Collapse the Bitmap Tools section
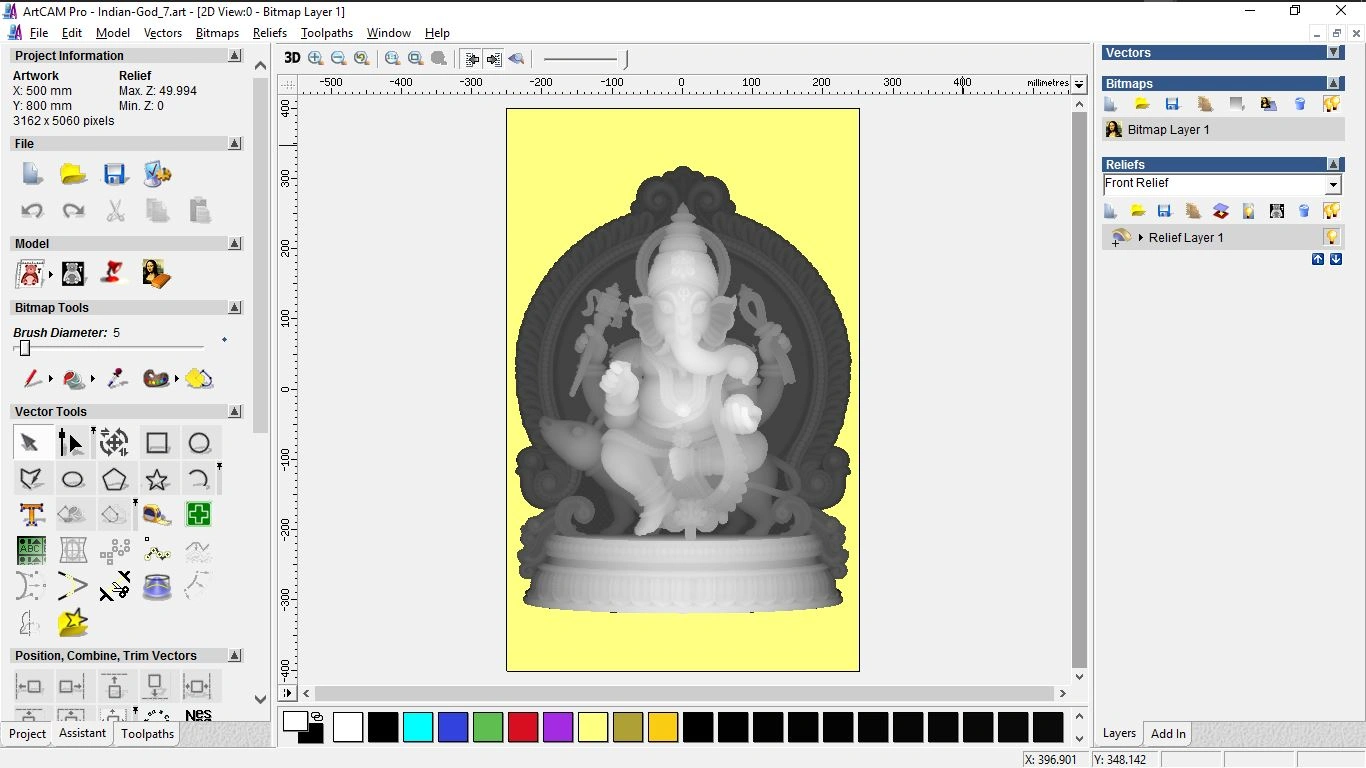 coord(234,307)
